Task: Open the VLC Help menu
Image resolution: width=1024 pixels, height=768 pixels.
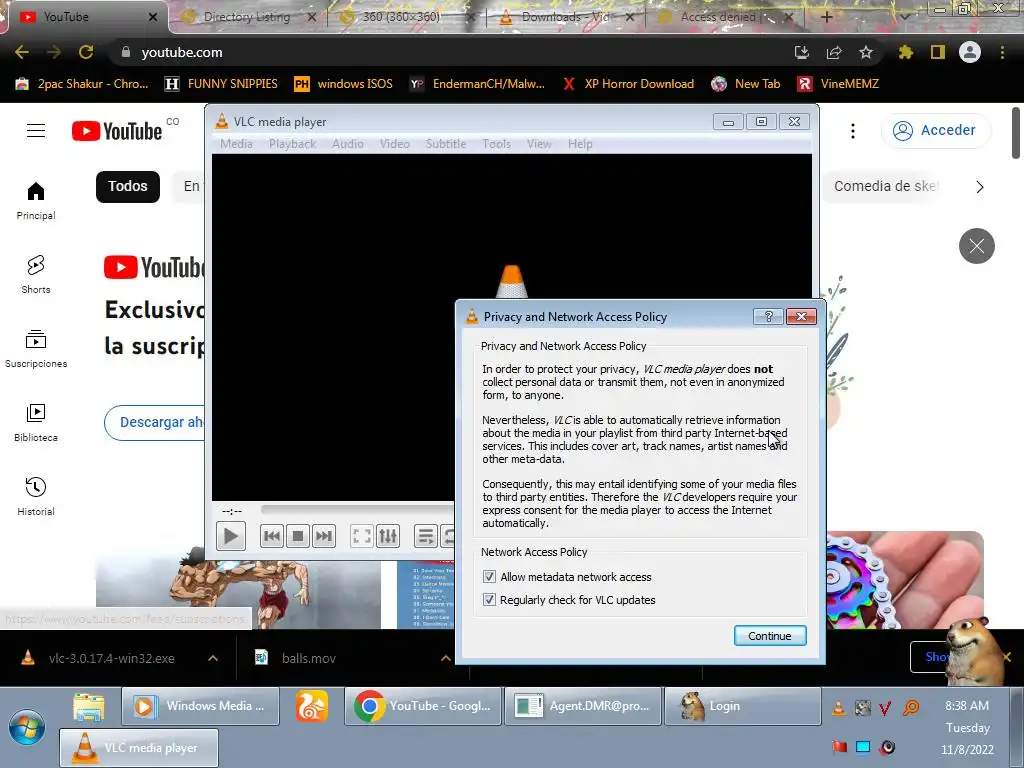Action: tap(580, 144)
